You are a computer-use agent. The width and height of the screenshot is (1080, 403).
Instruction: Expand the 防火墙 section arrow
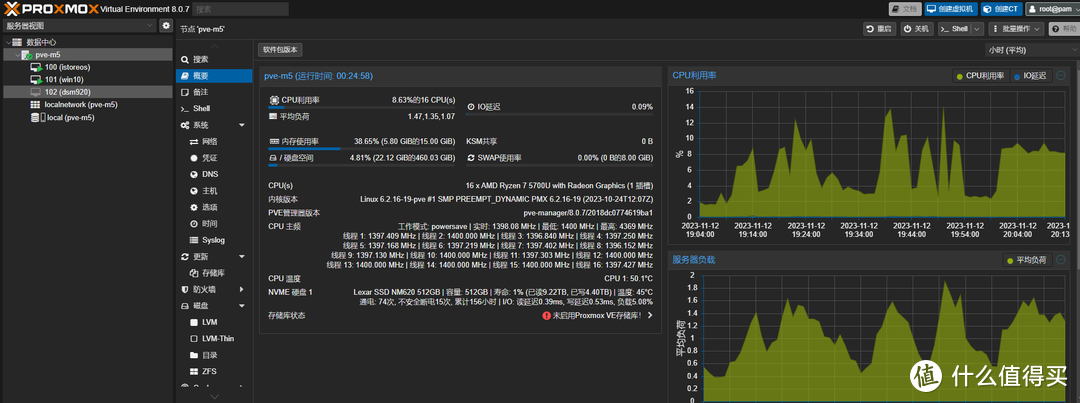(x=242, y=289)
